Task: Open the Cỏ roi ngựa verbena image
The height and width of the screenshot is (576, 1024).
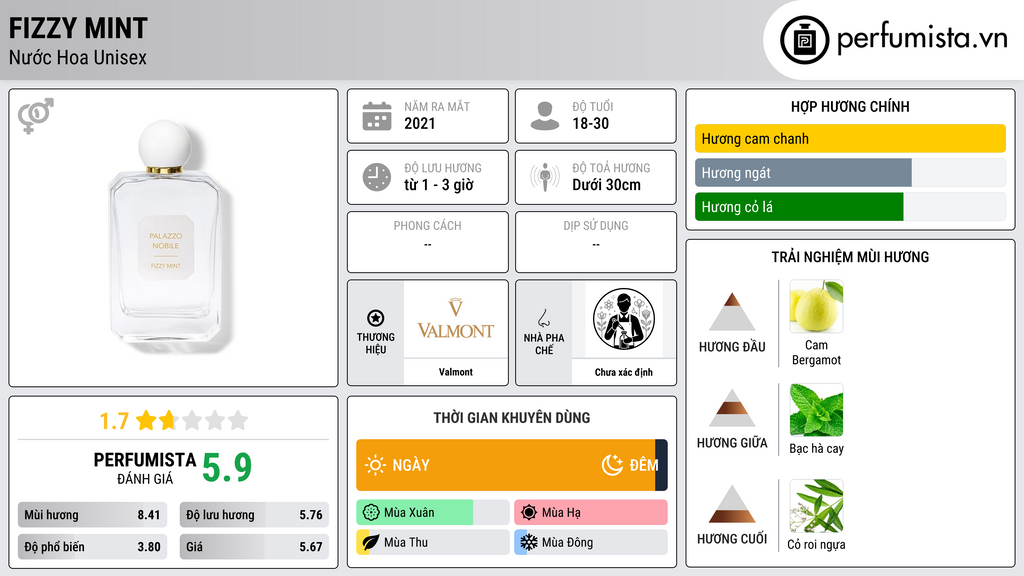Action: 816,506
